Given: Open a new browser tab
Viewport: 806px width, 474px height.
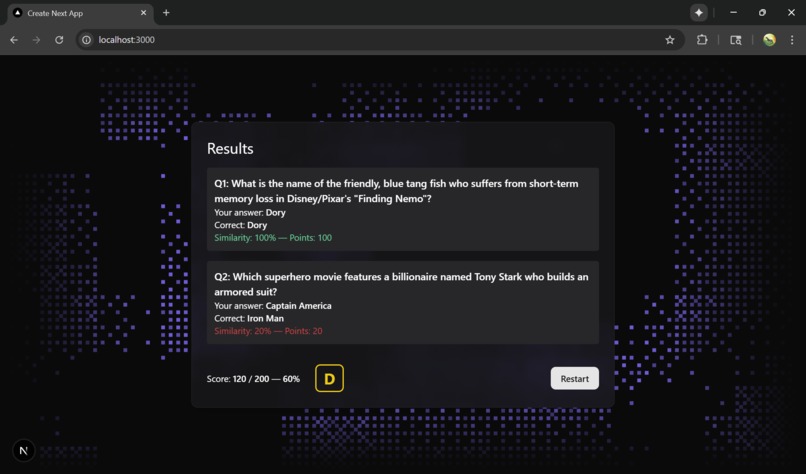Looking at the screenshot, I should click(166, 13).
